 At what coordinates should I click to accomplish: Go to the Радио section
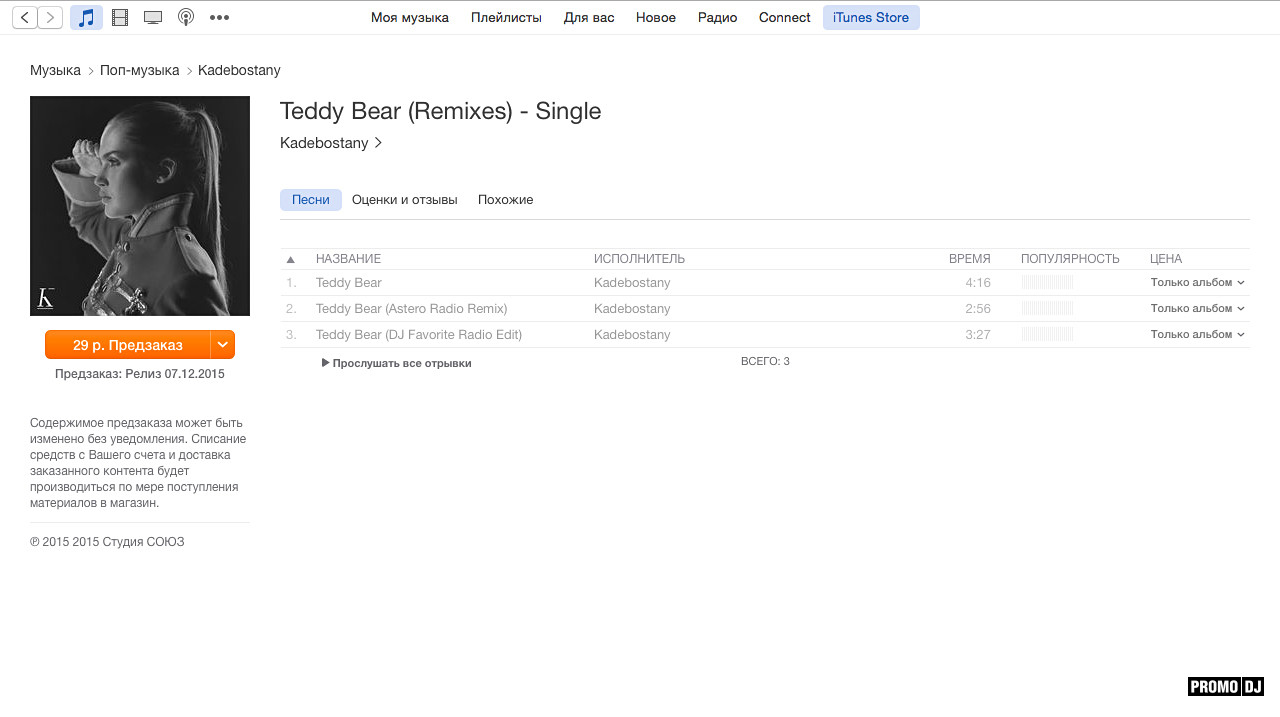(717, 17)
